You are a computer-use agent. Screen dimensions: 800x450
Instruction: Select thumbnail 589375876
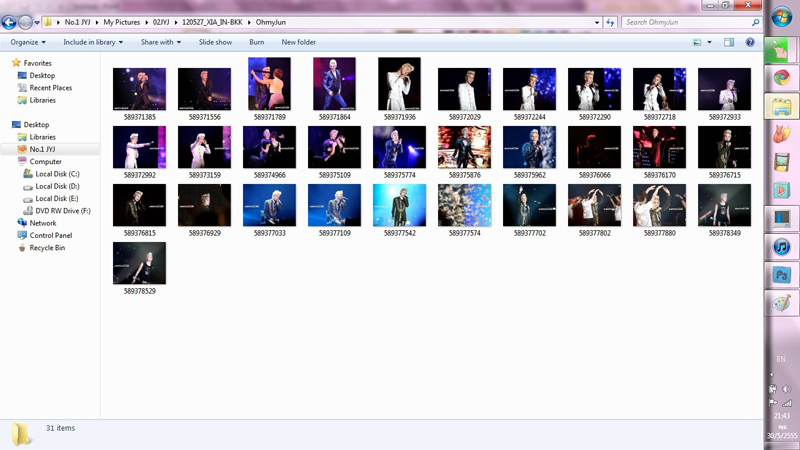point(464,147)
